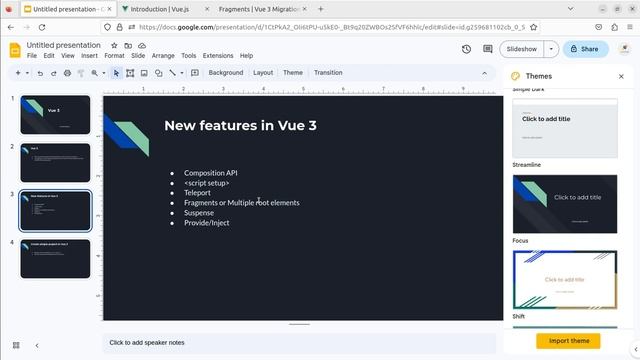This screenshot has width=640, height=360.
Task: Select slide 1 thumbnail titled Vue 3
Action: pos(55,115)
